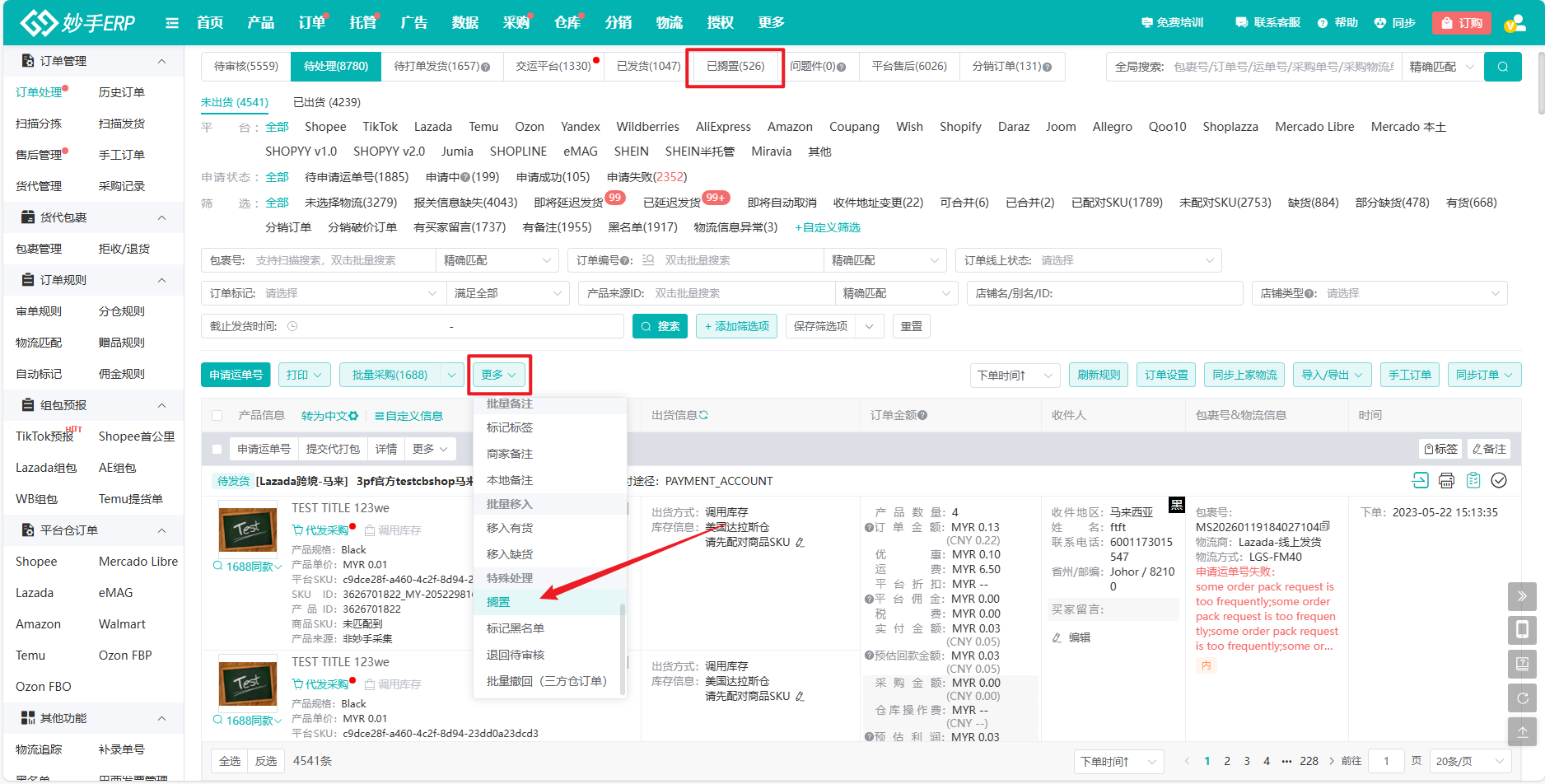Click 订购 subscribe button in header
Image resolution: width=1545 pixels, height=784 pixels.
pyautogui.click(x=1462, y=23)
